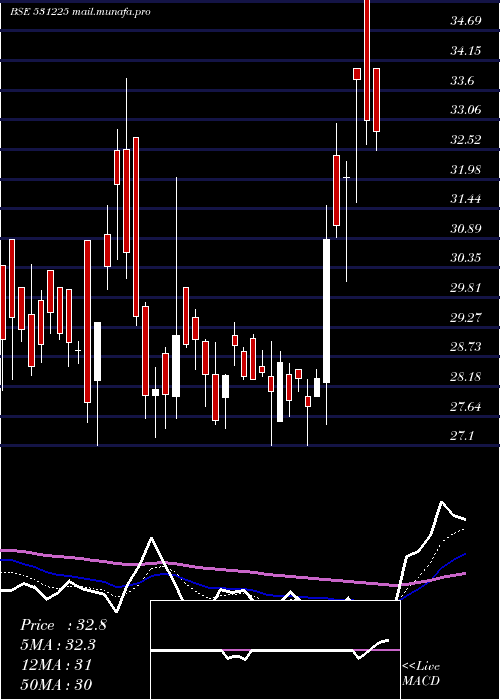Screen dimensions: 500x700
Task: Select the 5MA : 32.3 legend entry
Action: click(59, 645)
